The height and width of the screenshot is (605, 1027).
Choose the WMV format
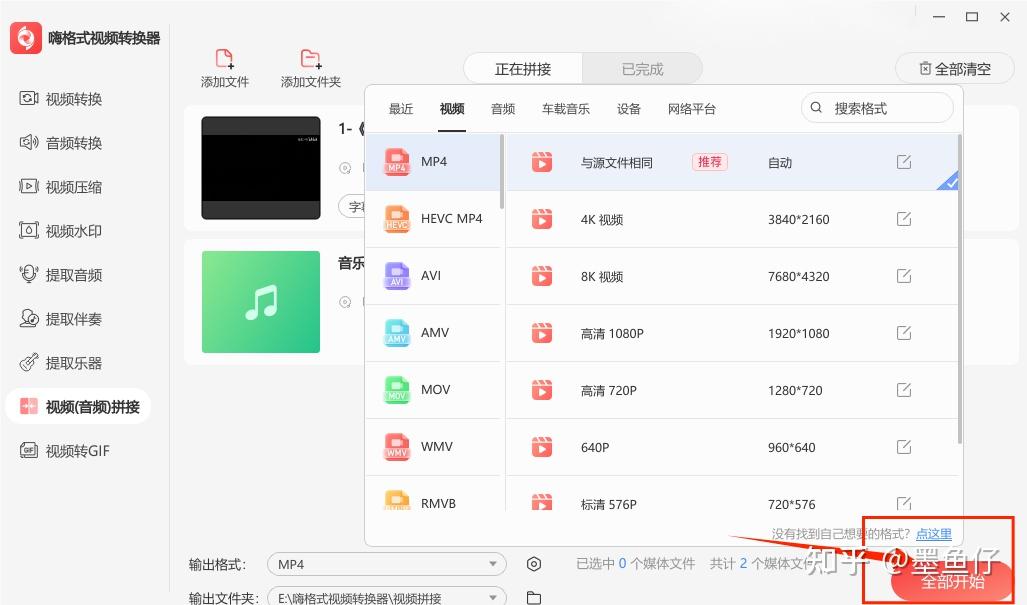click(x=433, y=447)
